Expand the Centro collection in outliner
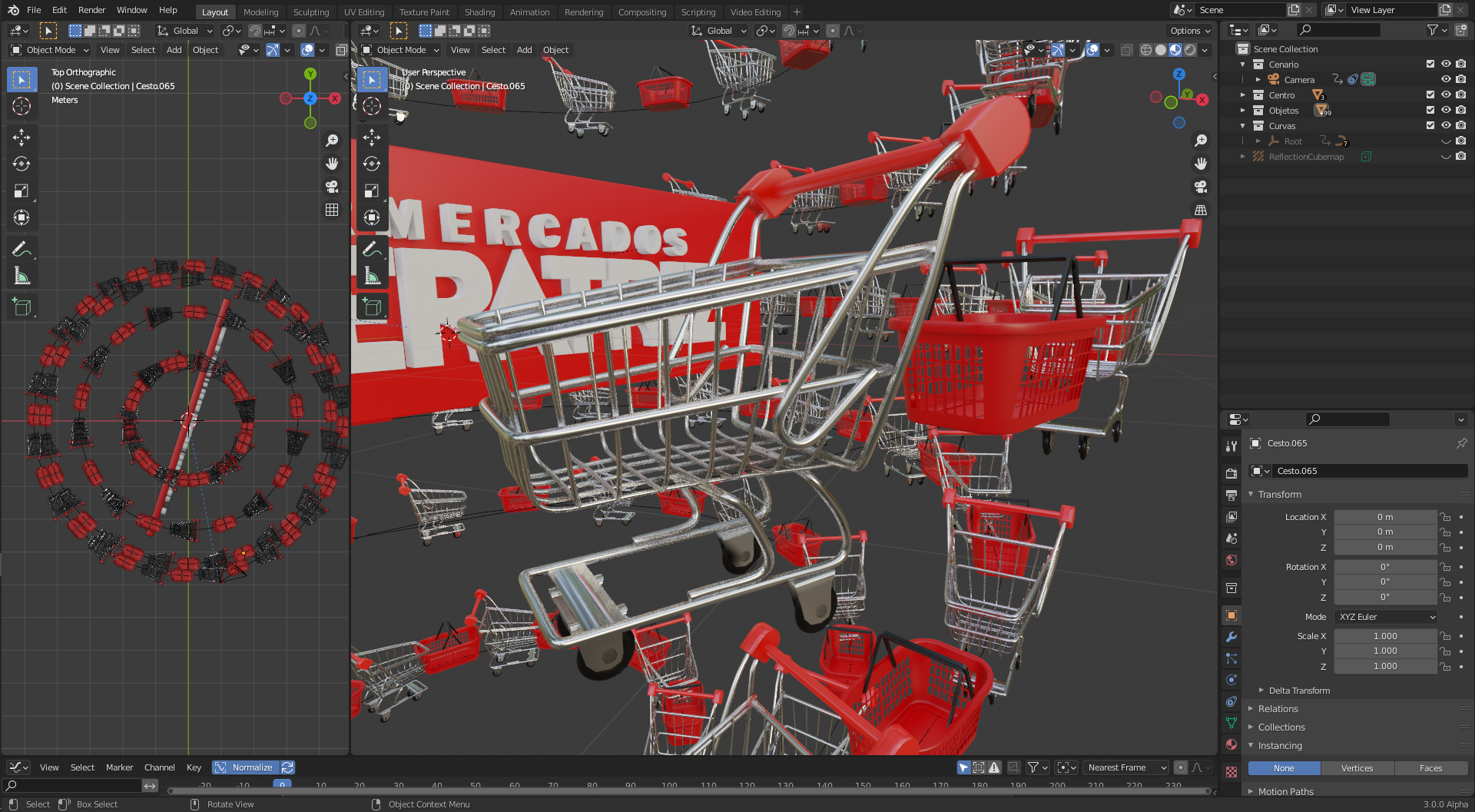This screenshot has width=1475, height=812. tap(1243, 94)
